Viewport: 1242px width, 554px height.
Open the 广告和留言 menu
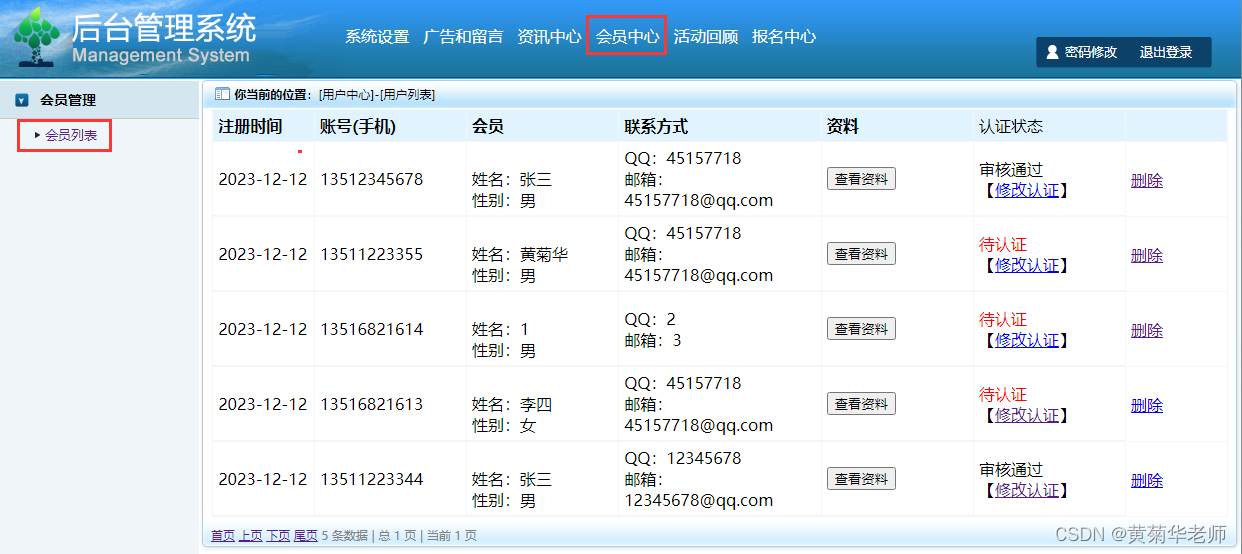(x=463, y=37)
